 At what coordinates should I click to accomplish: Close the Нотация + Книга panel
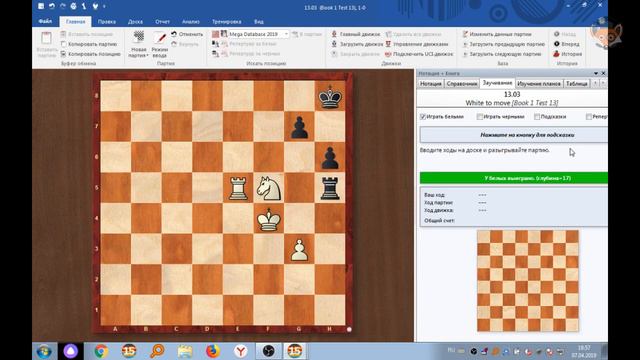(603, 73)
